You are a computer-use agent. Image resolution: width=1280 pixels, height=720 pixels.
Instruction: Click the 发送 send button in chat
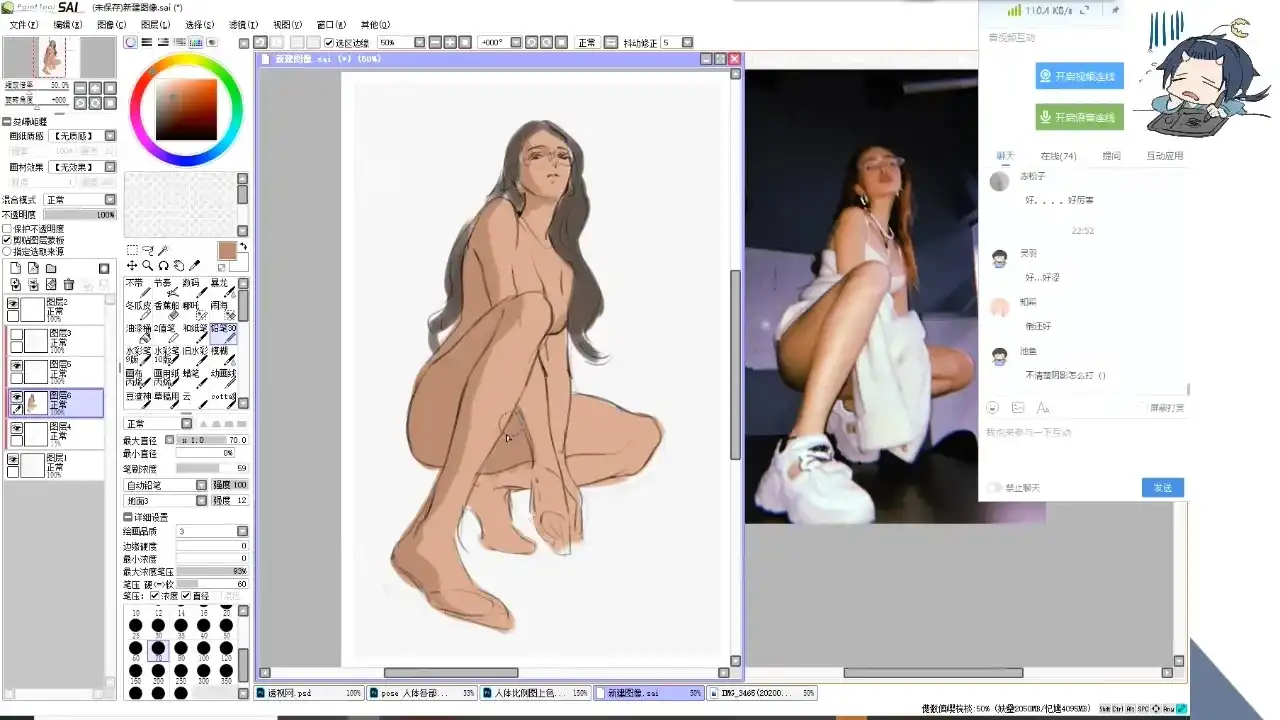(x=1163, y=487)
